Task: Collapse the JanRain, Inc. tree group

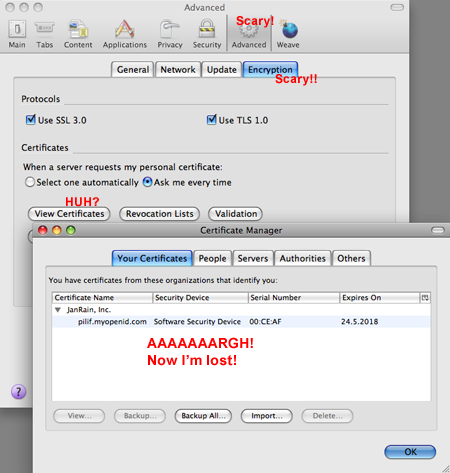Action: pyautogui.click(x=58, y=310)
